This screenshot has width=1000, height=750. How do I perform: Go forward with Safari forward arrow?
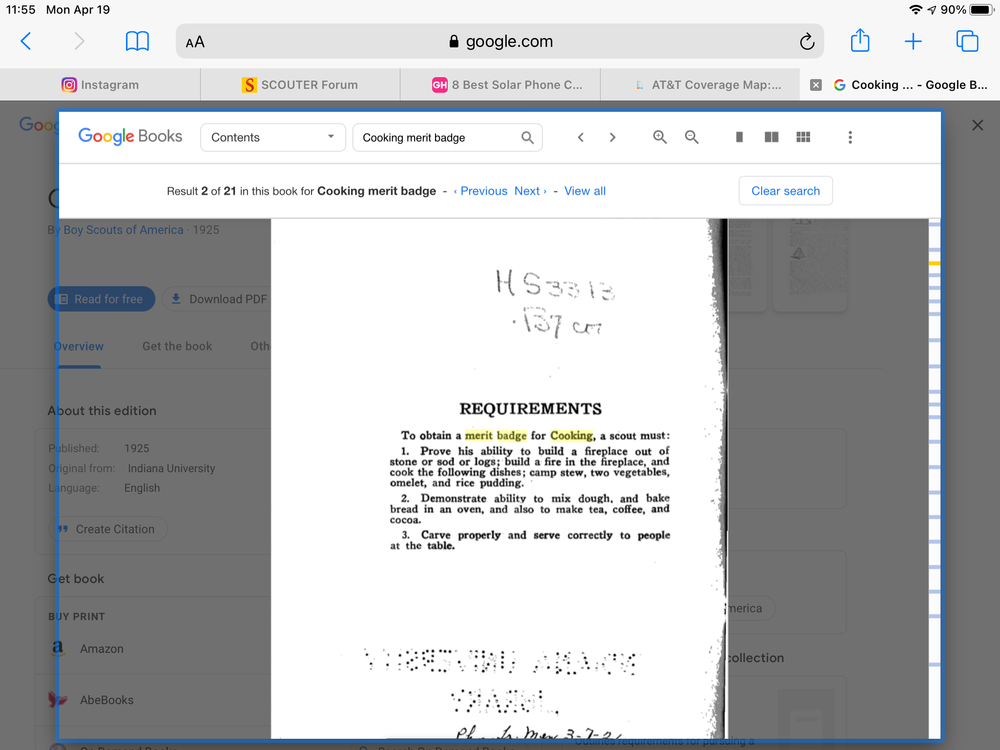[79, 41]
